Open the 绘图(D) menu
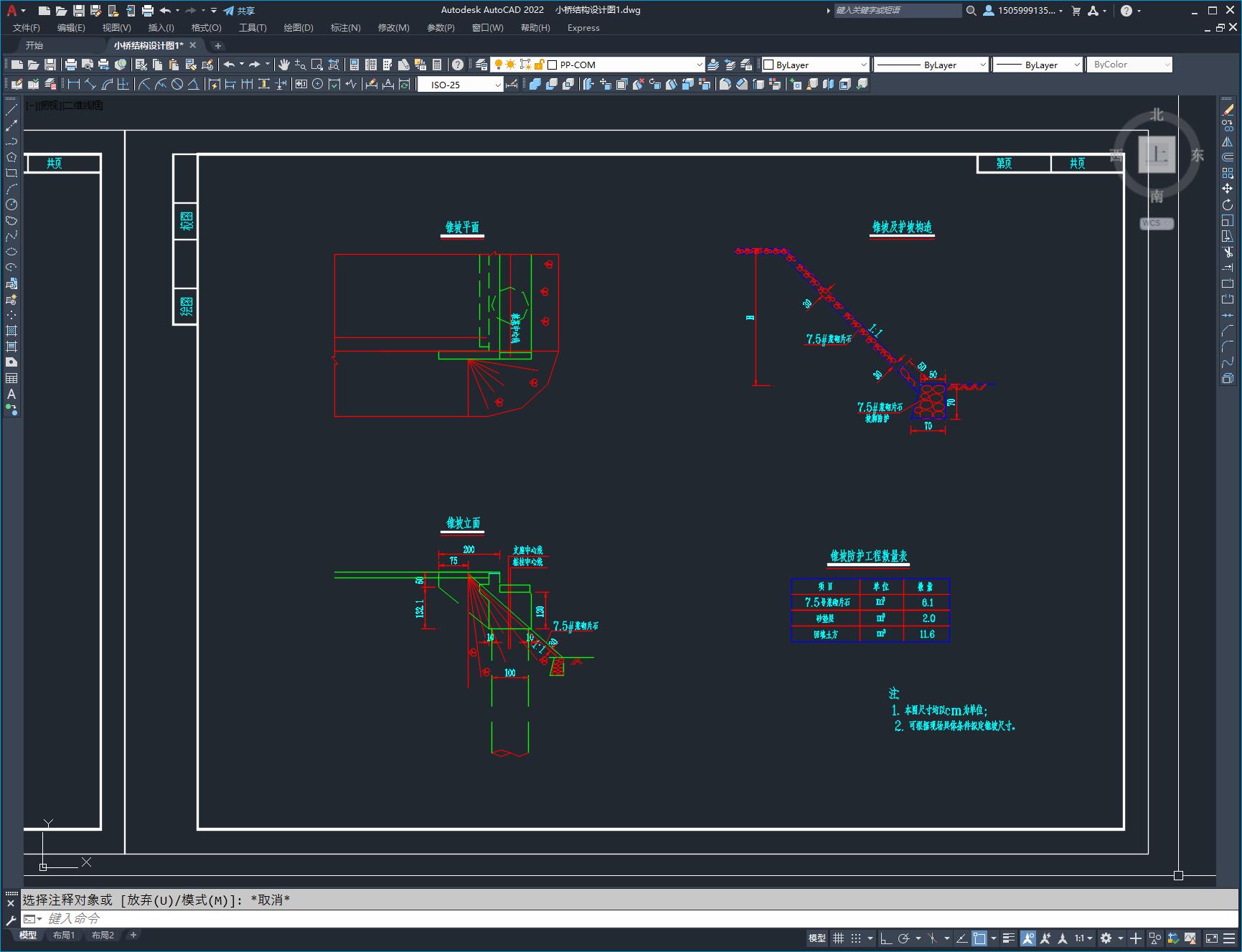Viewport: 1242px width, 952px height. [x=298, y=27]
